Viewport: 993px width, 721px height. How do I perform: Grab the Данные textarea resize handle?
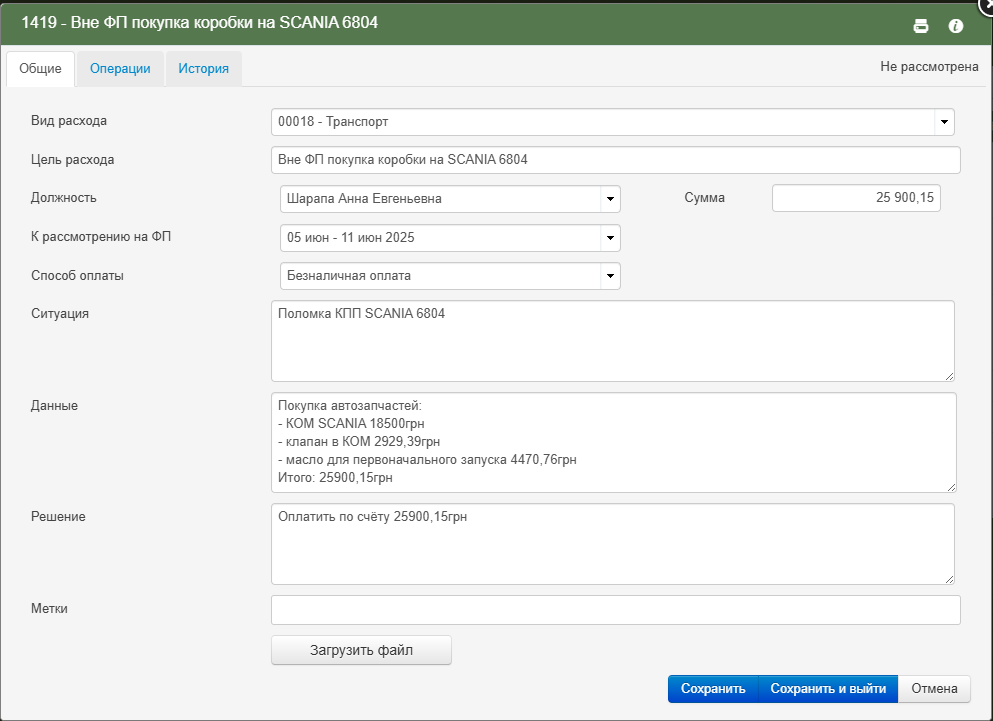point(951,487)
